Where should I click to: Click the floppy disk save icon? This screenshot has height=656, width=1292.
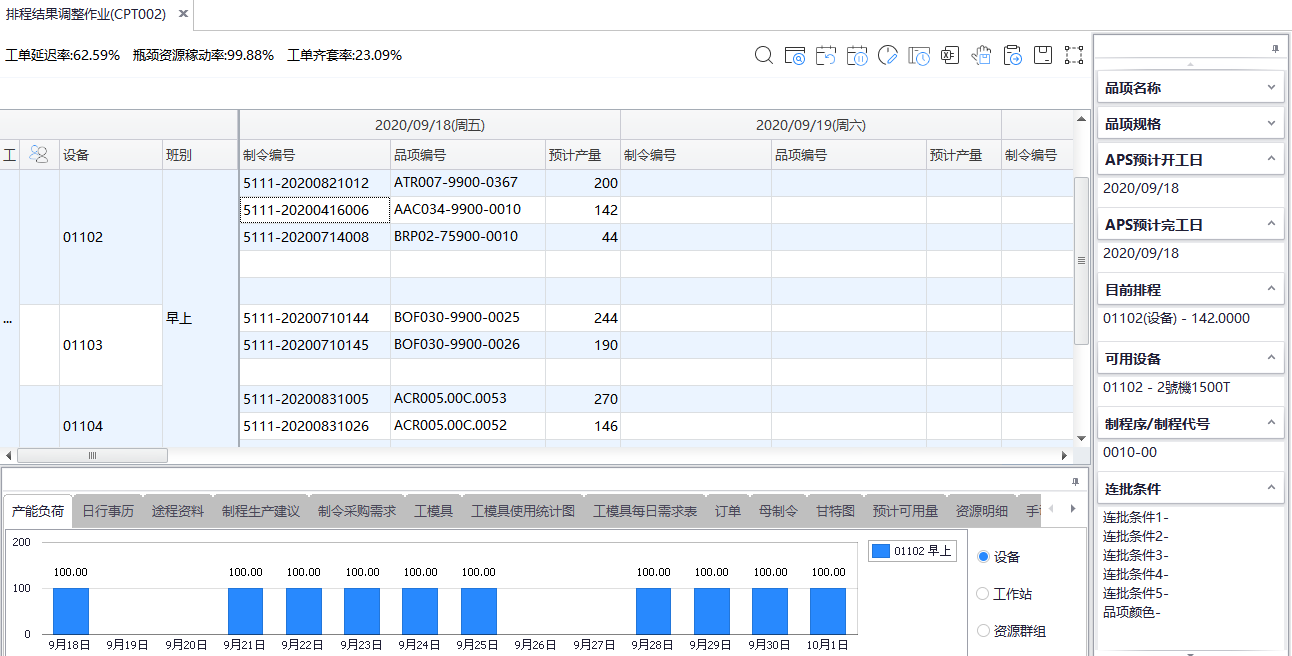point(1043,56)
